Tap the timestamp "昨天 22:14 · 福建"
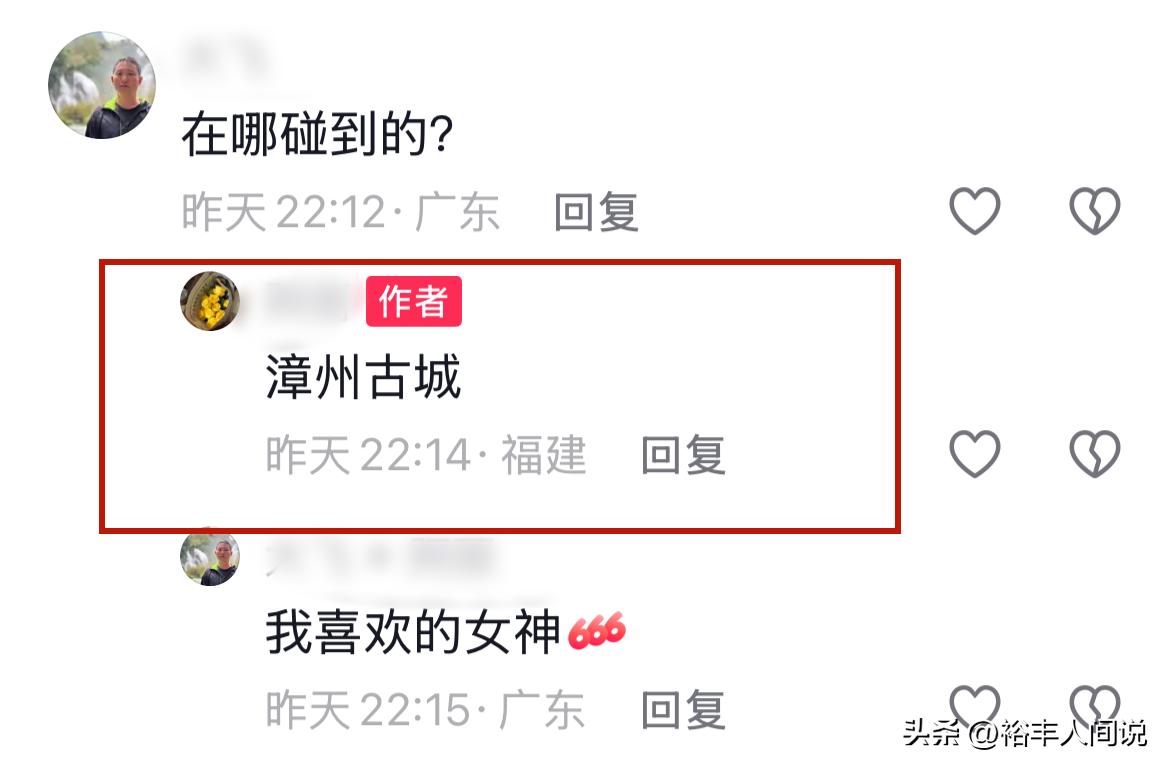This screenshot has height=770, width=1170. tap(426, 454)
